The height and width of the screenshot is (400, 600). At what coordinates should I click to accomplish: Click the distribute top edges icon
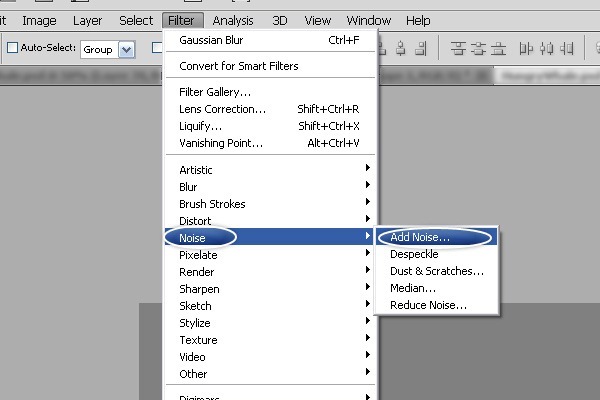458,47
